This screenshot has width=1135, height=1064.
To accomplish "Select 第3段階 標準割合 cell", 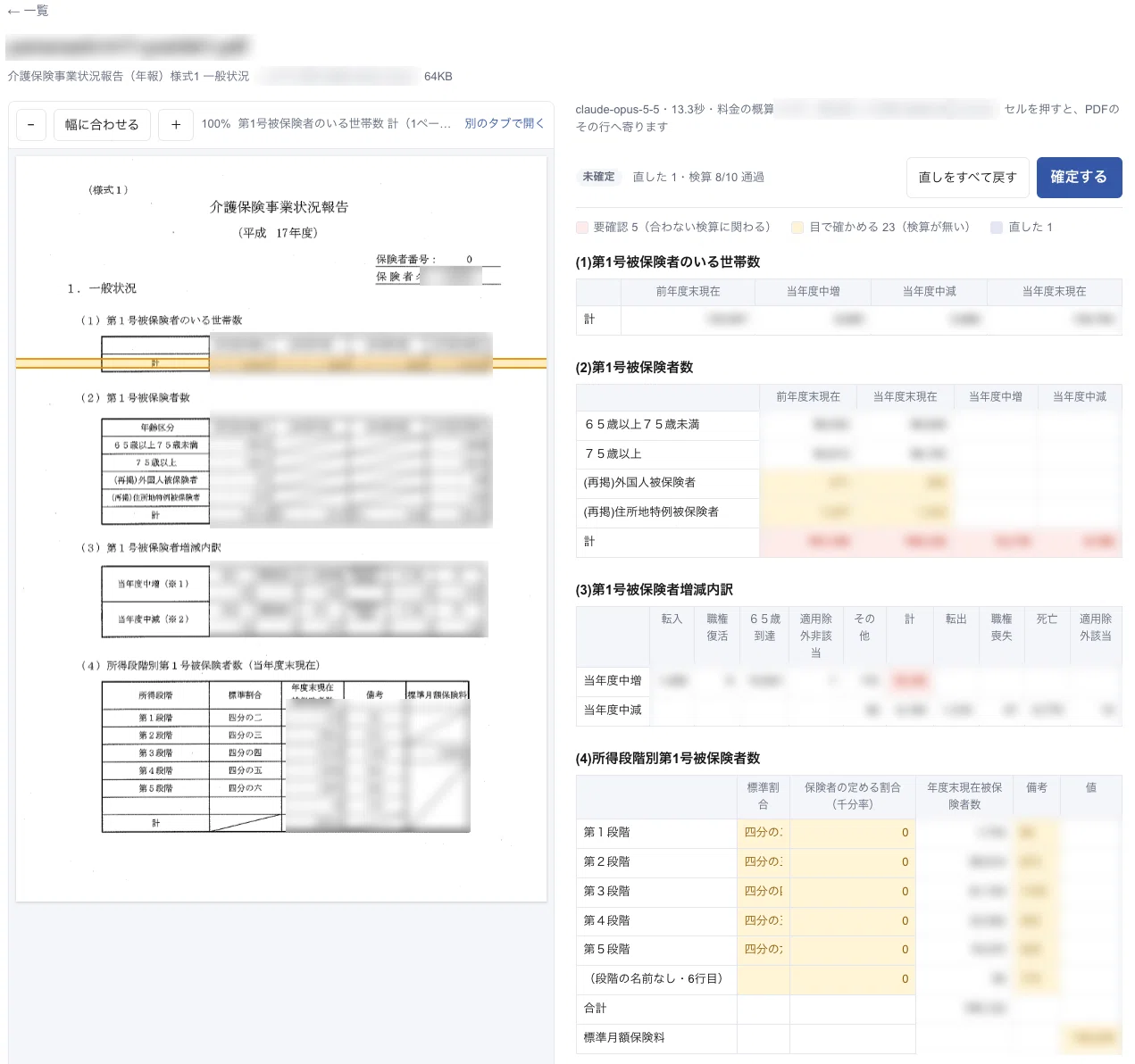I will tap(764, 892).
